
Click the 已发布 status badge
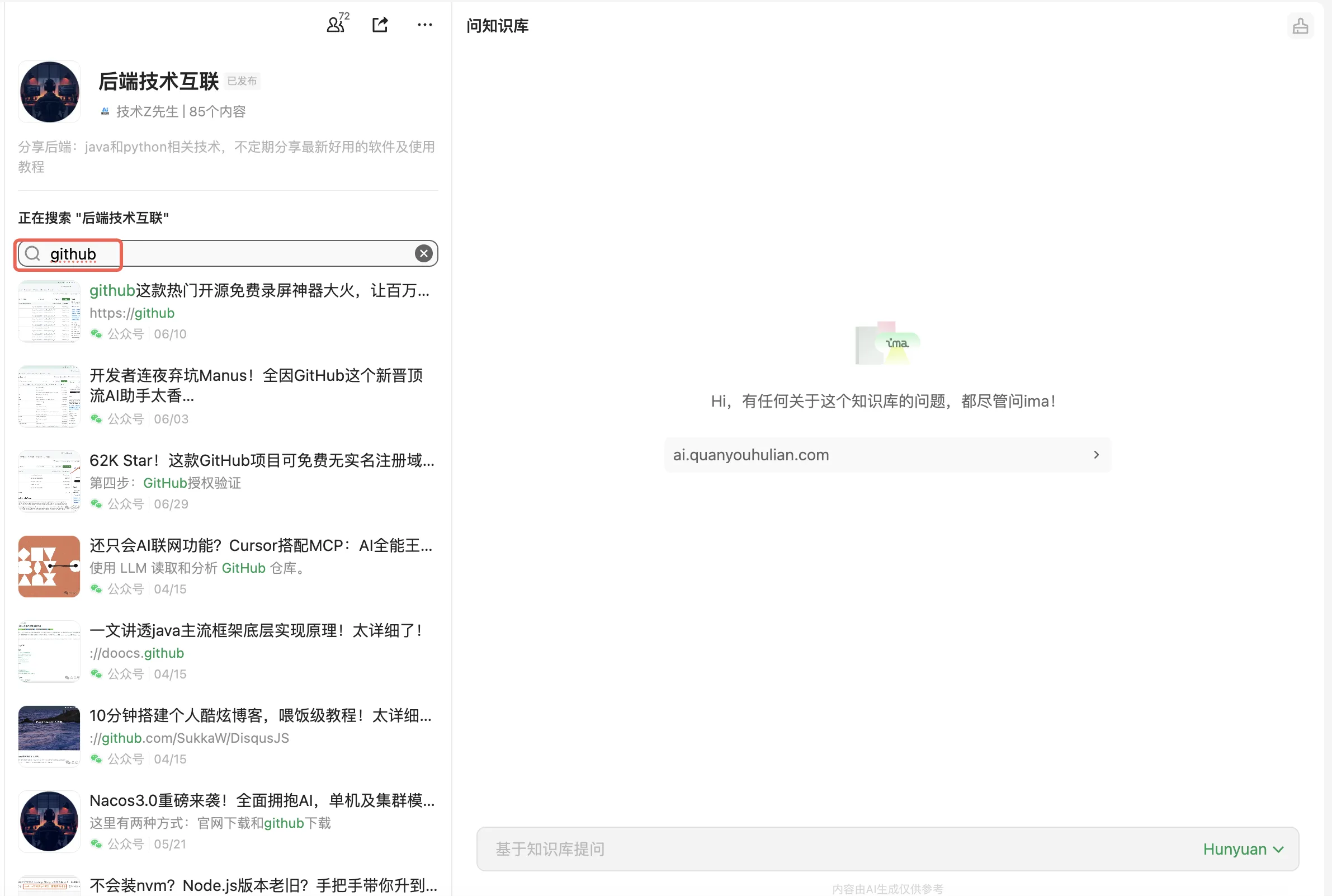pos(242,81)
